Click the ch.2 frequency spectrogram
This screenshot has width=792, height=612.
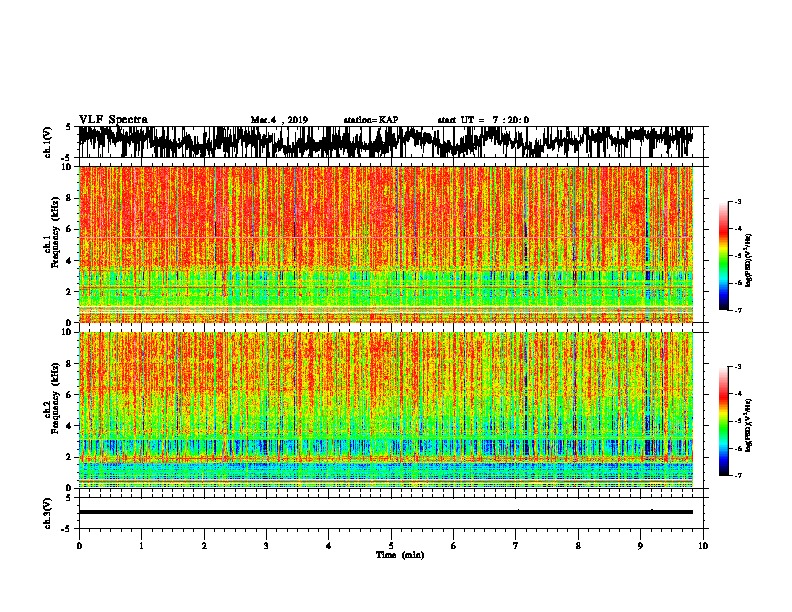click(386, 410)
